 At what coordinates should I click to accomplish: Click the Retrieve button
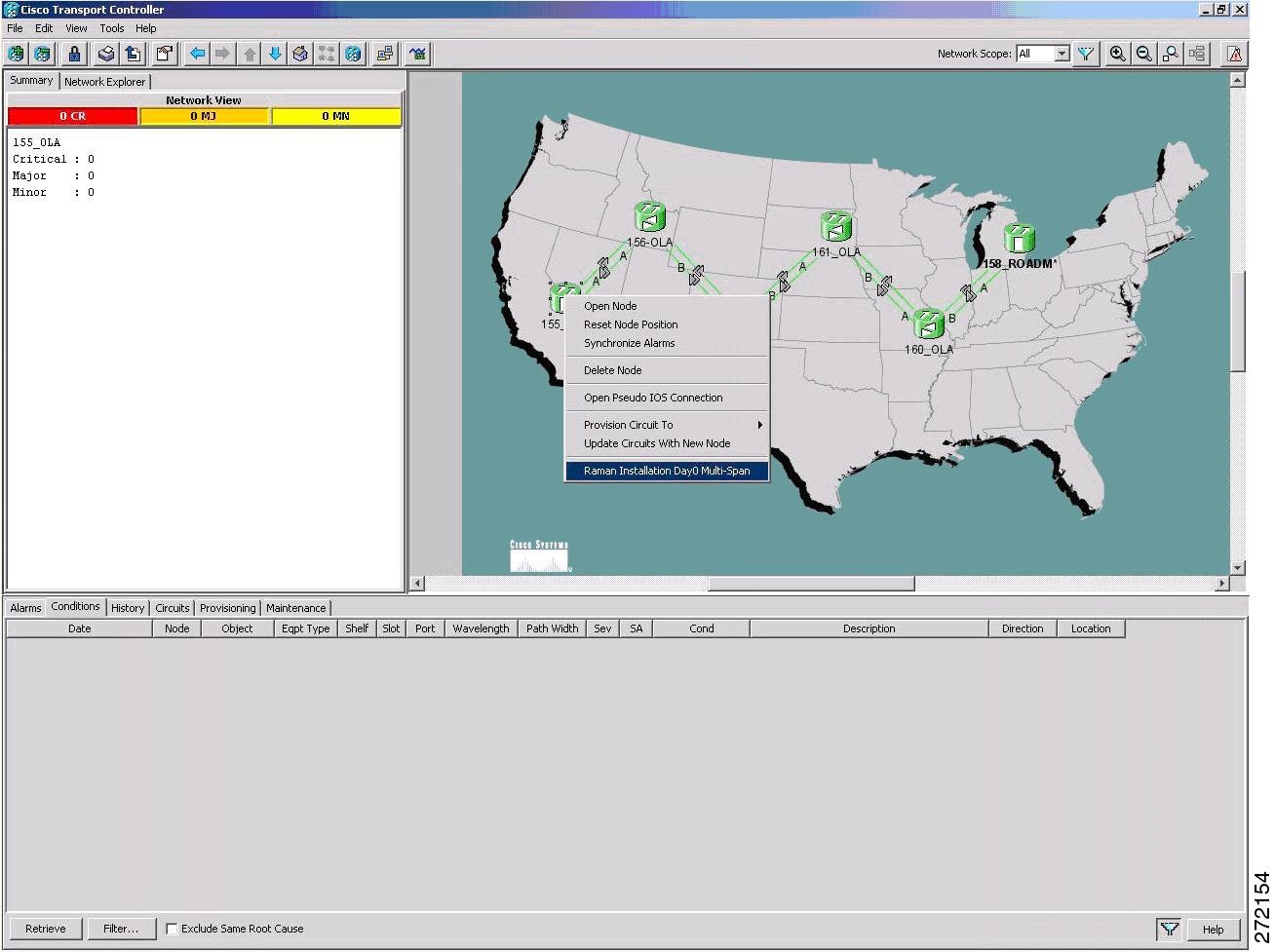click(46, 929)
